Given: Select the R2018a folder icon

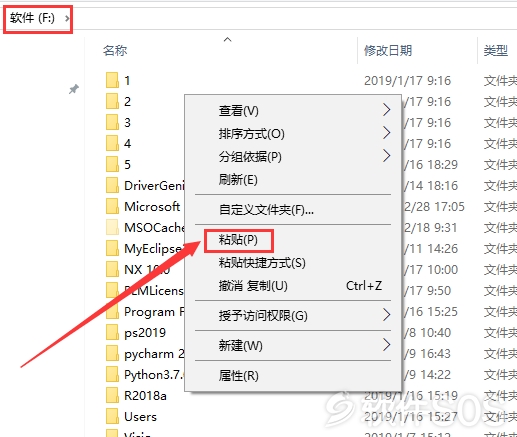Looking at the screenshot, I should tap(112, 395).
